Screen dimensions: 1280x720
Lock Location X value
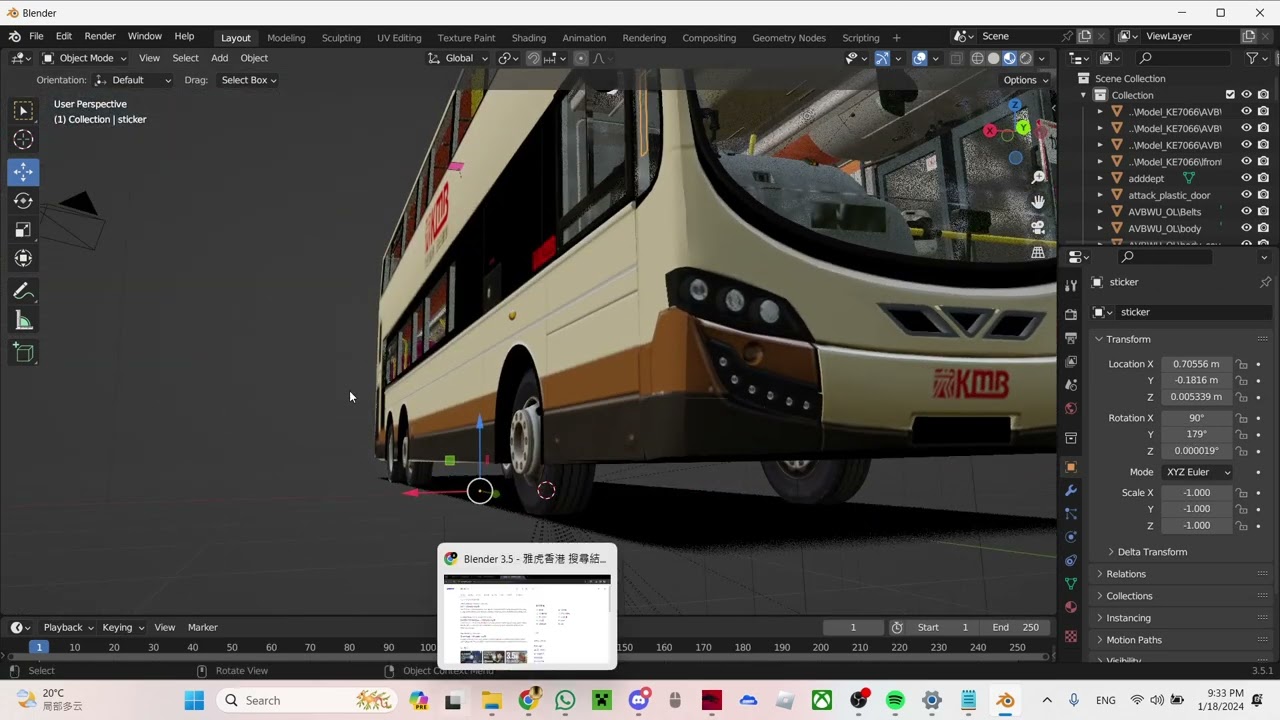coord(1241,364)
